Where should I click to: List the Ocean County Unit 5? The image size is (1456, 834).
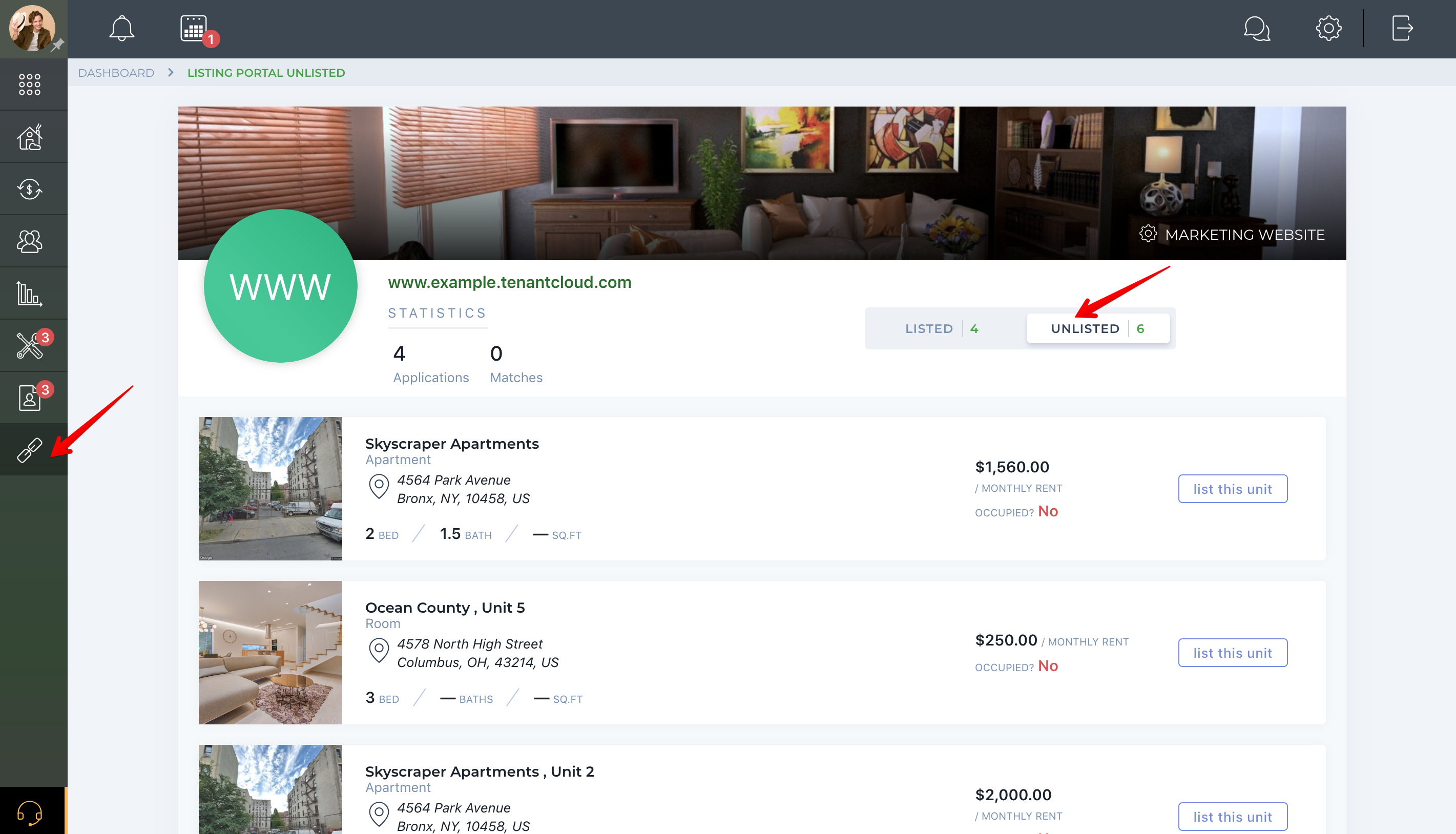tap(1233, 653)
